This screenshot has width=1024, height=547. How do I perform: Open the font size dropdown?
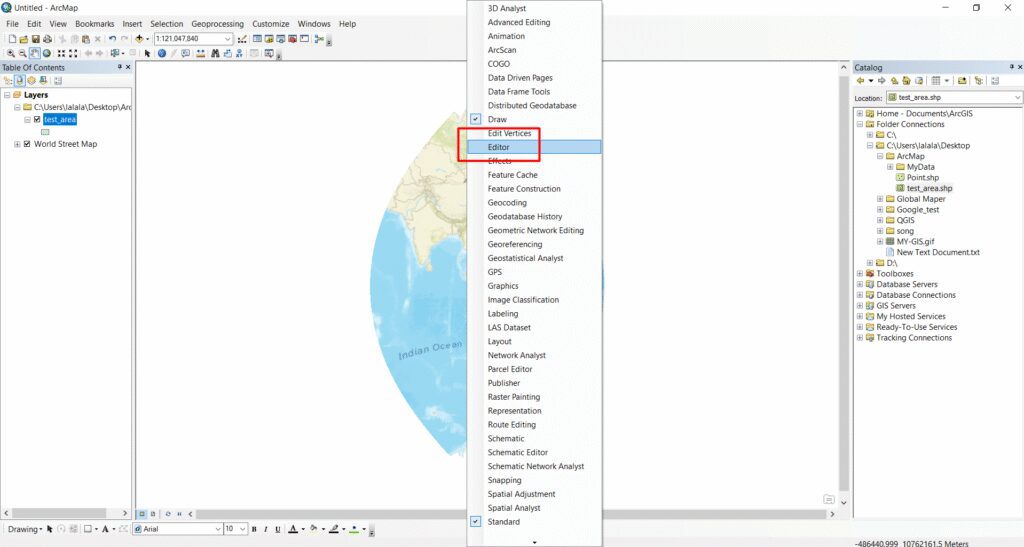click(242, 529)
